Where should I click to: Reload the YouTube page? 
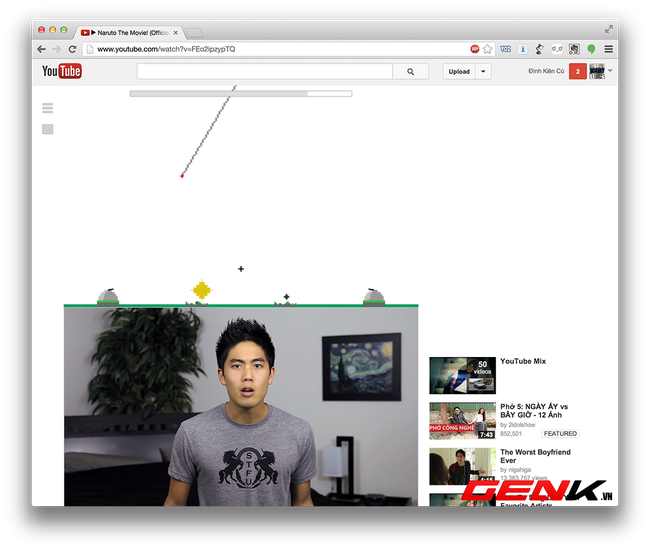coord(72,49)
